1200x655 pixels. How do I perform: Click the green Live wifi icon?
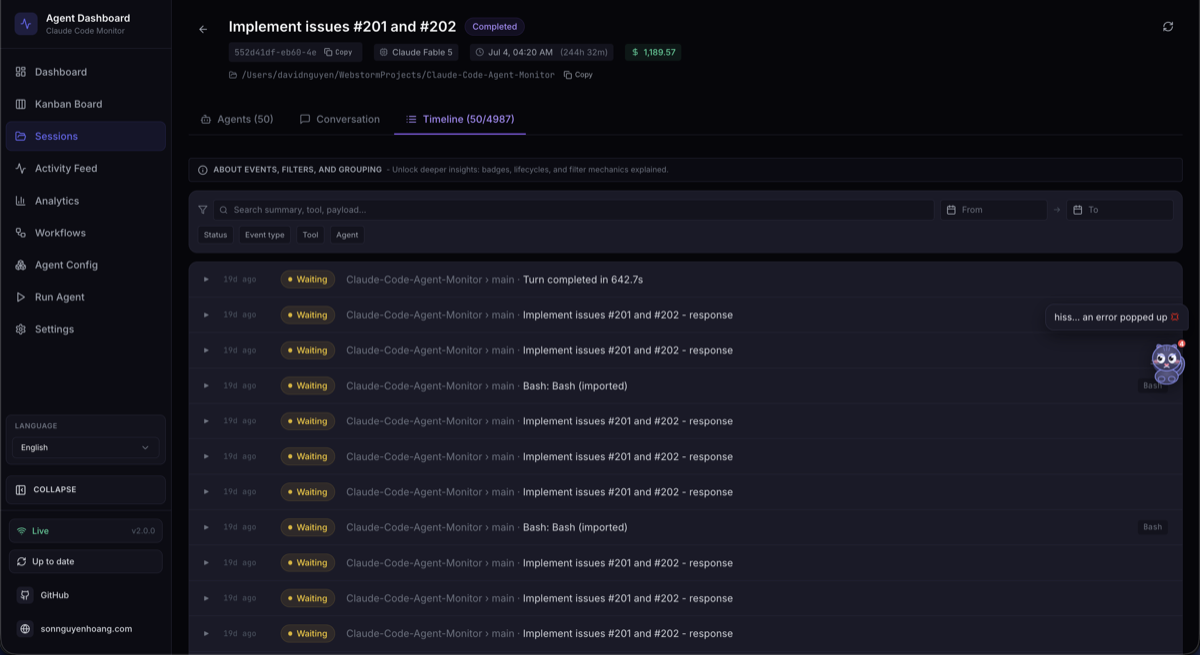coord(22,531)
